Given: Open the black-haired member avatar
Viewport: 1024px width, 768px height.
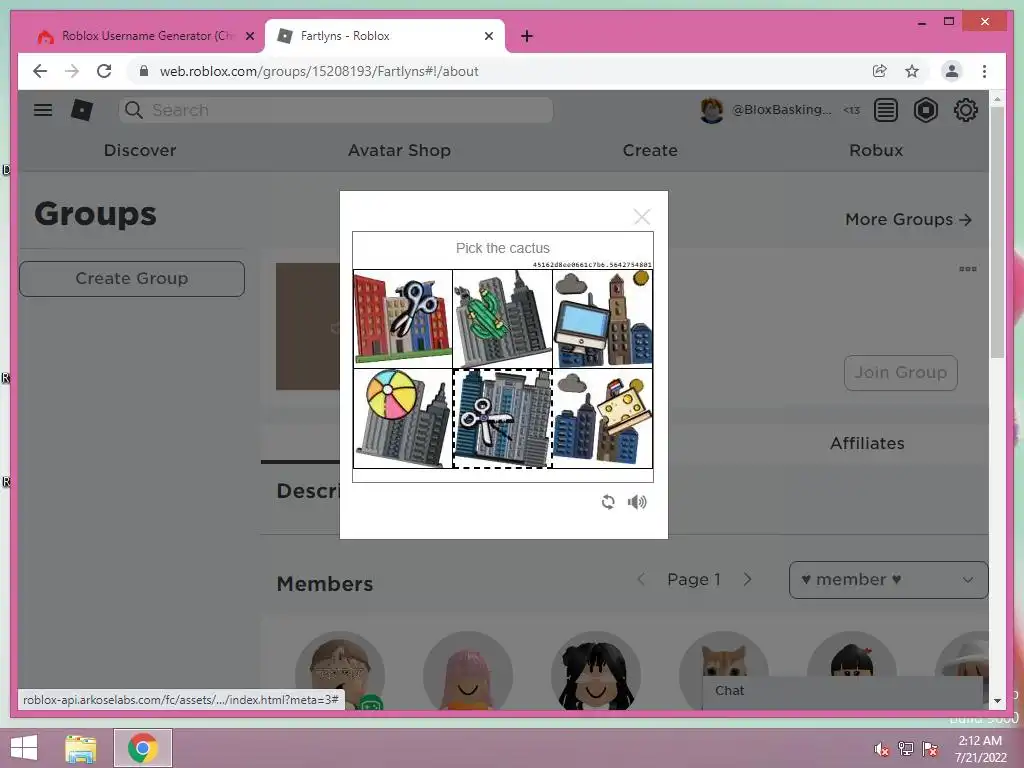Looking at the screenshot, I should [x=596, y=671].
